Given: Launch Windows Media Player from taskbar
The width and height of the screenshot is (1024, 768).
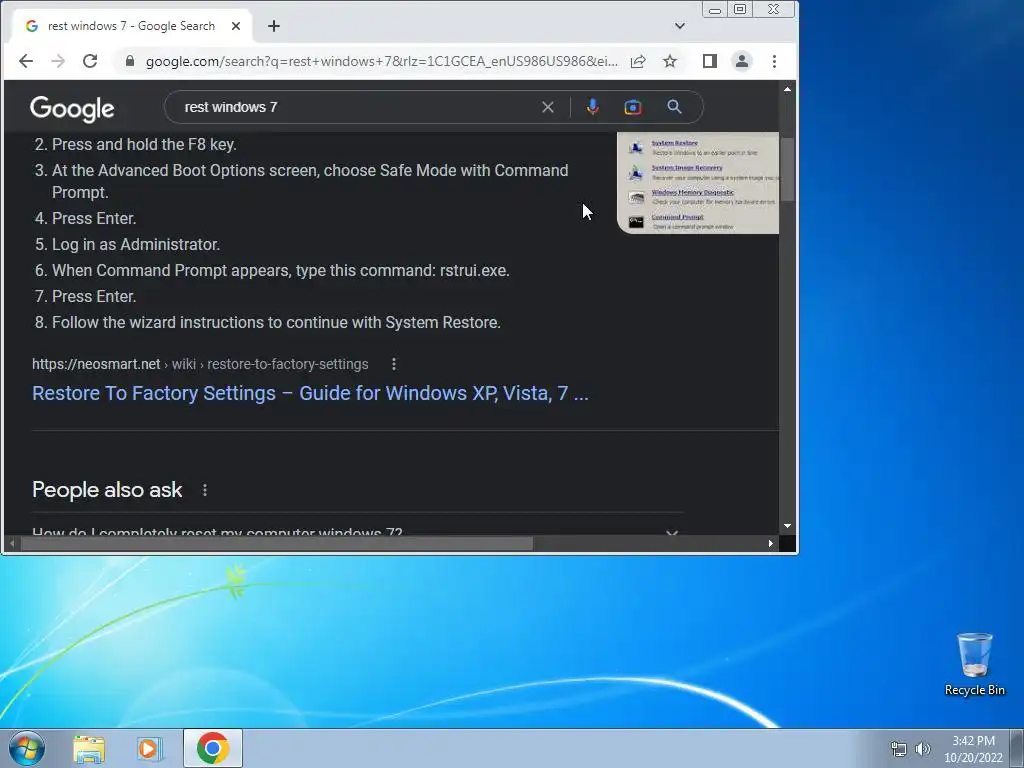Looking at the screenshot, I should coord(150,749).
